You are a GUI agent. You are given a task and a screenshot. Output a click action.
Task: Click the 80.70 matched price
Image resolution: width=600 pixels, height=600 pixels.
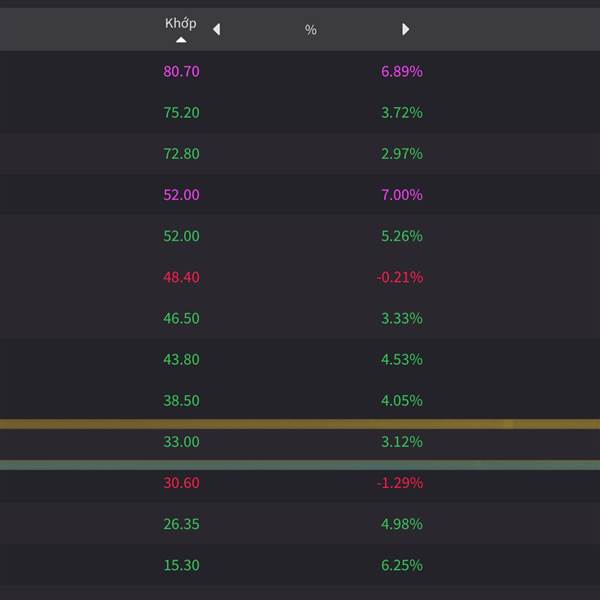click(x=181, y=72)
